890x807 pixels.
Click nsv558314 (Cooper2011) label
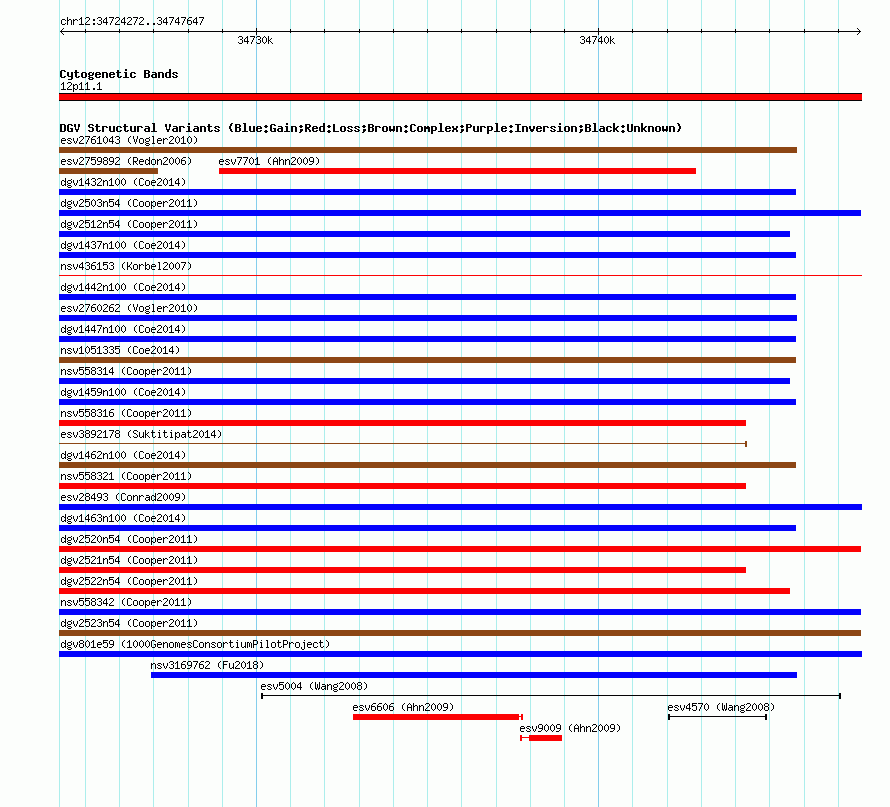pyautogui.click(x=126, y=371)
